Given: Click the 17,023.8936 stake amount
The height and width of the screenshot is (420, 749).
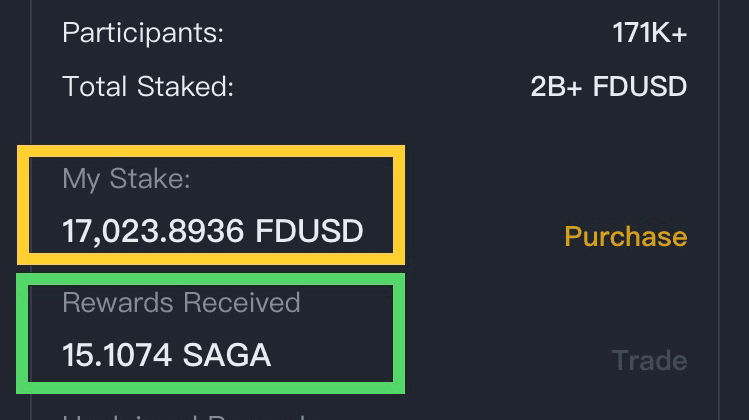Looking at the screenshot, I should pyautogui.click(x=153, y=232).
